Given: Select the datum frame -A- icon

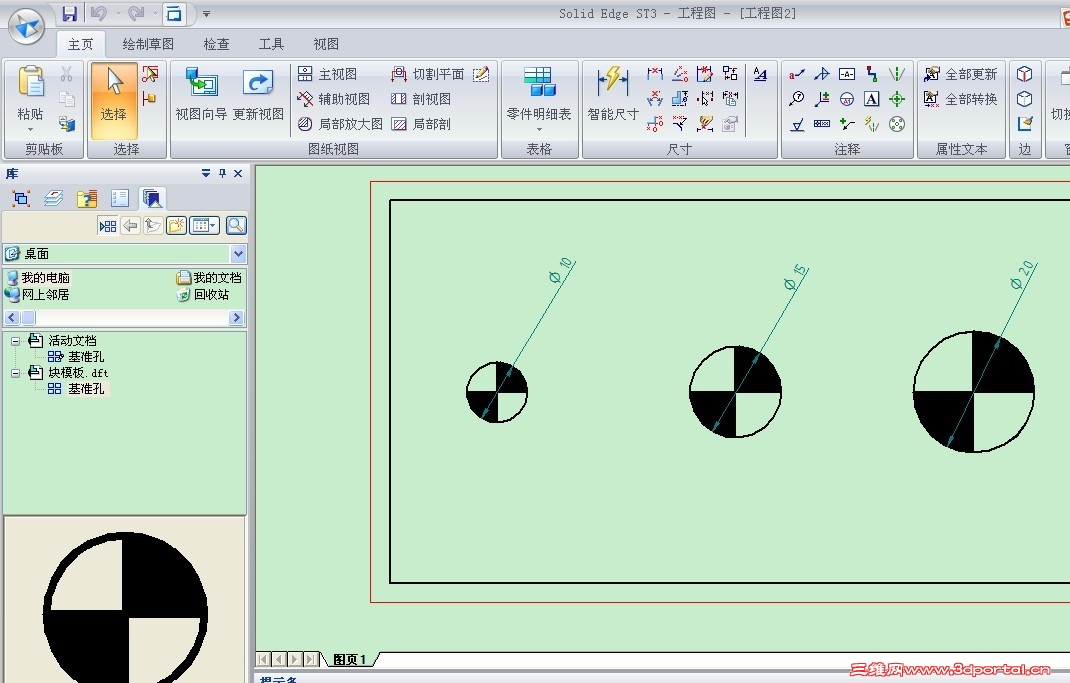Looking at the screenshot, I should (x=847, y=74).
